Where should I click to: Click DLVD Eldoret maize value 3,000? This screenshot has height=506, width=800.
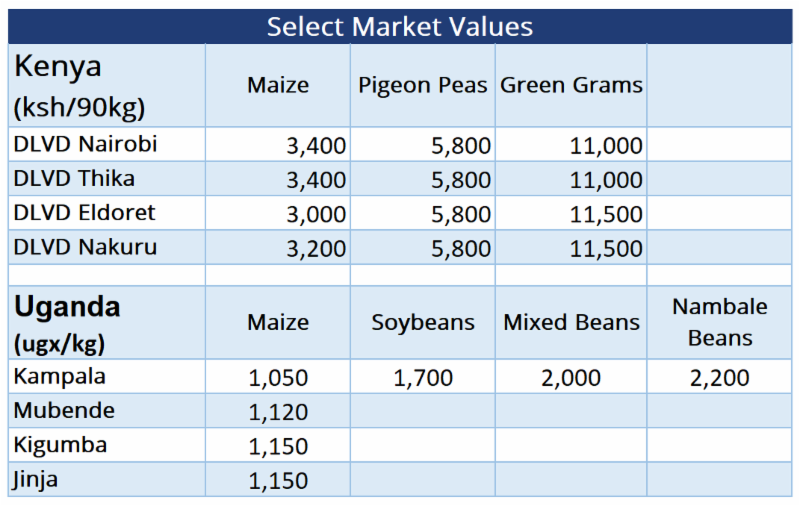(x=316, y=214)
